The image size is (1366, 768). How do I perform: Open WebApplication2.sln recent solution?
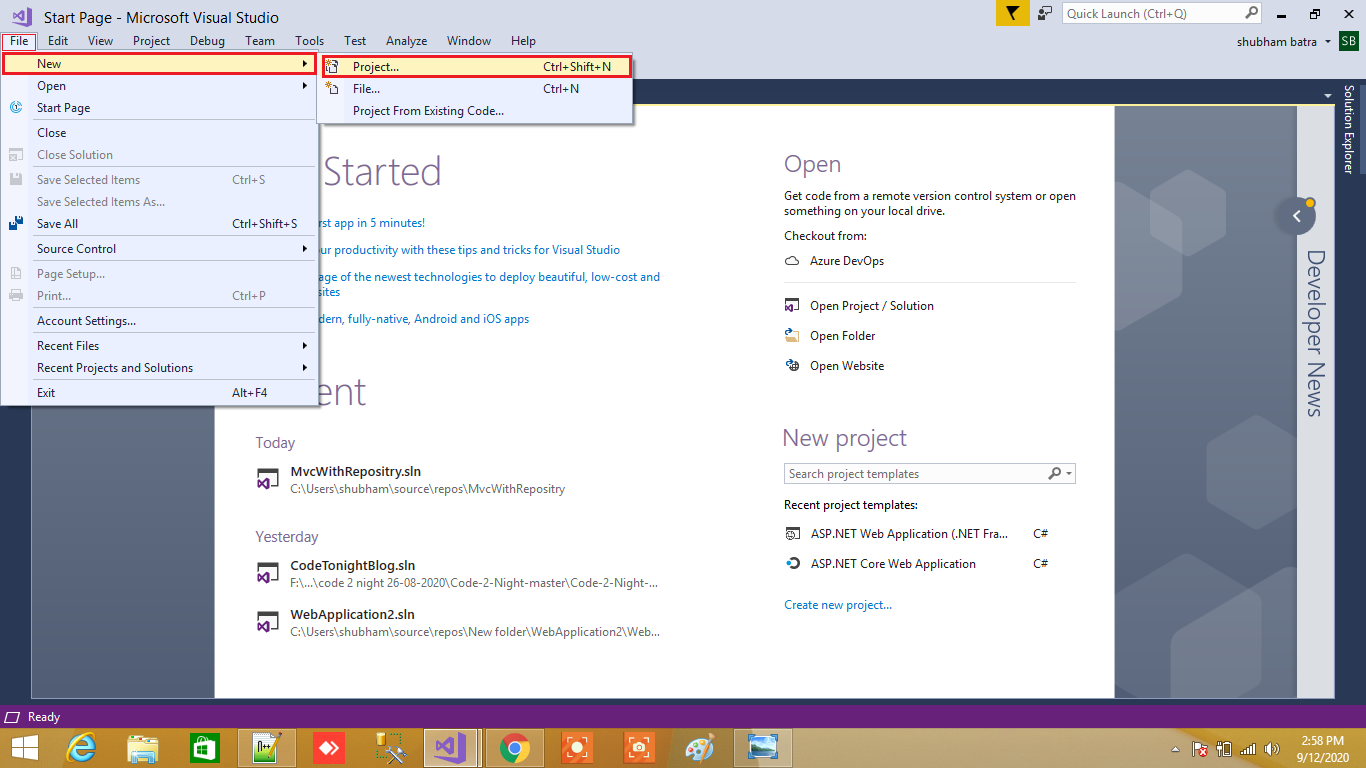tap(353, 615)
